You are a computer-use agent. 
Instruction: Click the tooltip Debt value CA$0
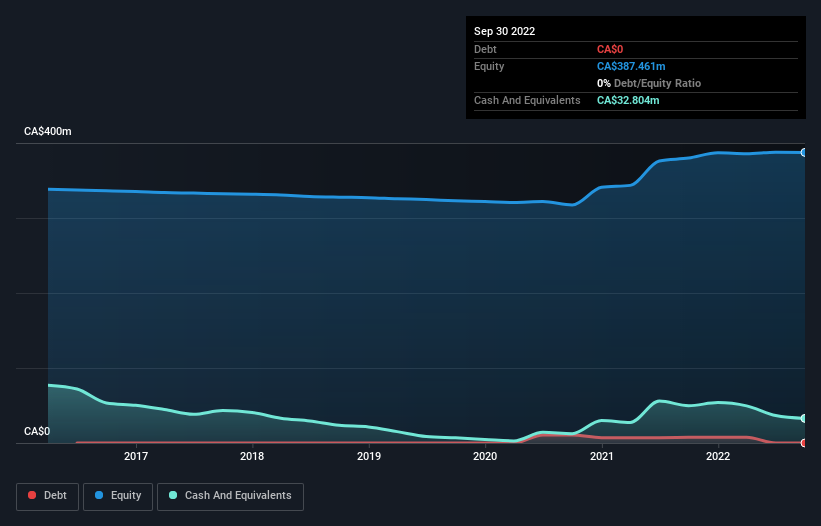pyautogui.click(x=610, y=49)
